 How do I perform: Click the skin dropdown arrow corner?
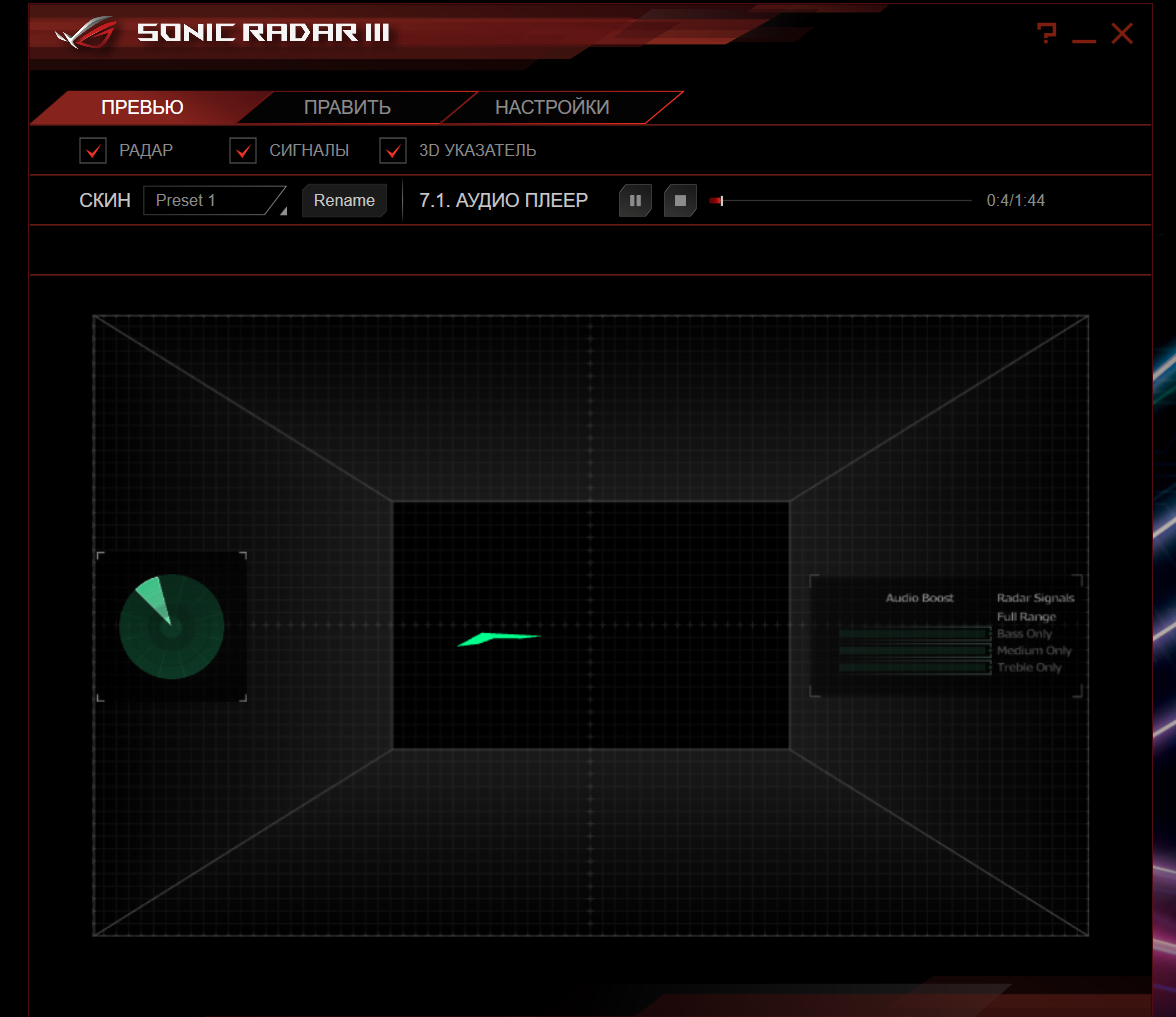click(x=282, y=211)
